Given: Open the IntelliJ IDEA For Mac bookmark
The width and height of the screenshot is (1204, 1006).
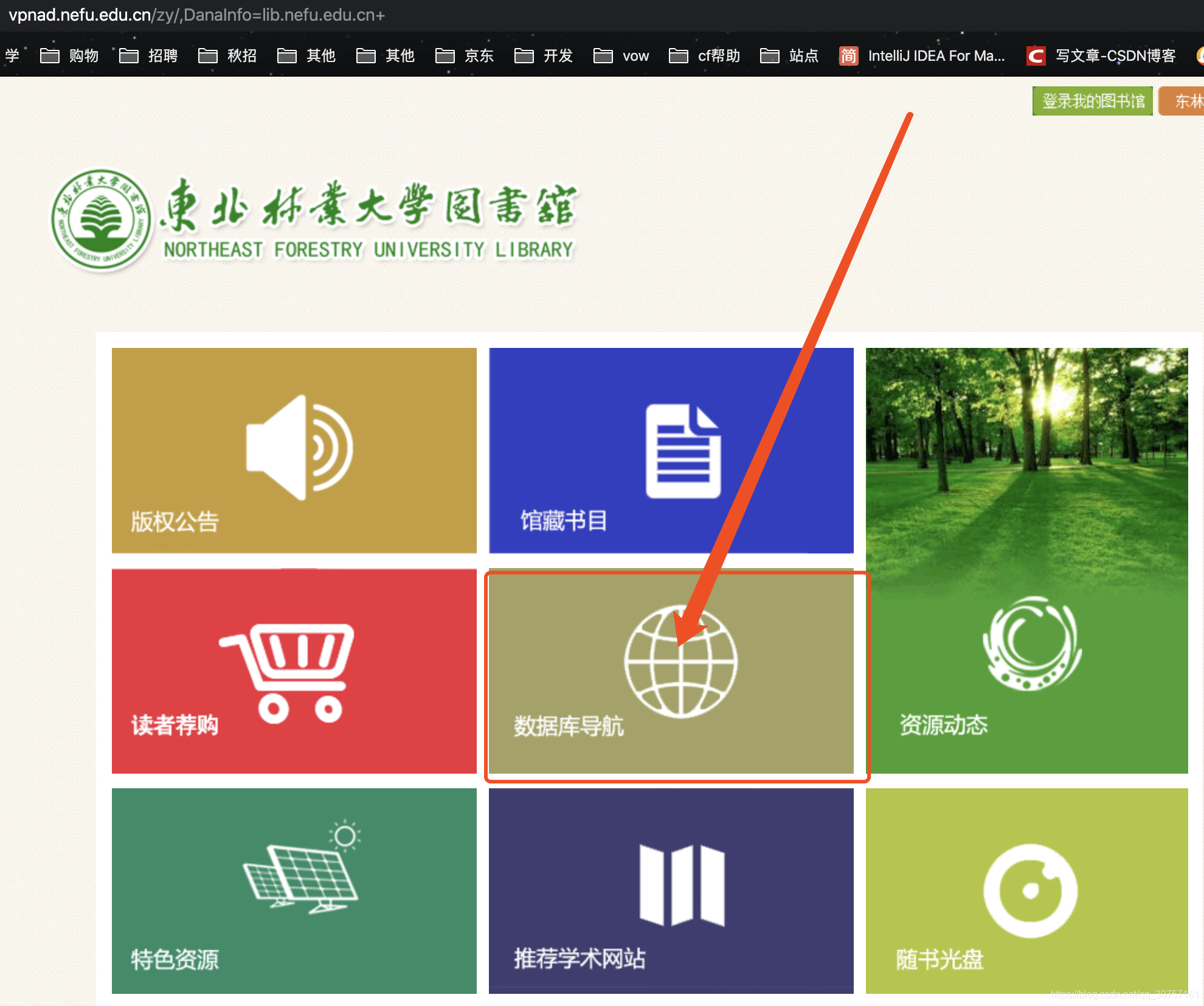Looking at the screenshot, I should pyautogui.click(x=922, y=56).
